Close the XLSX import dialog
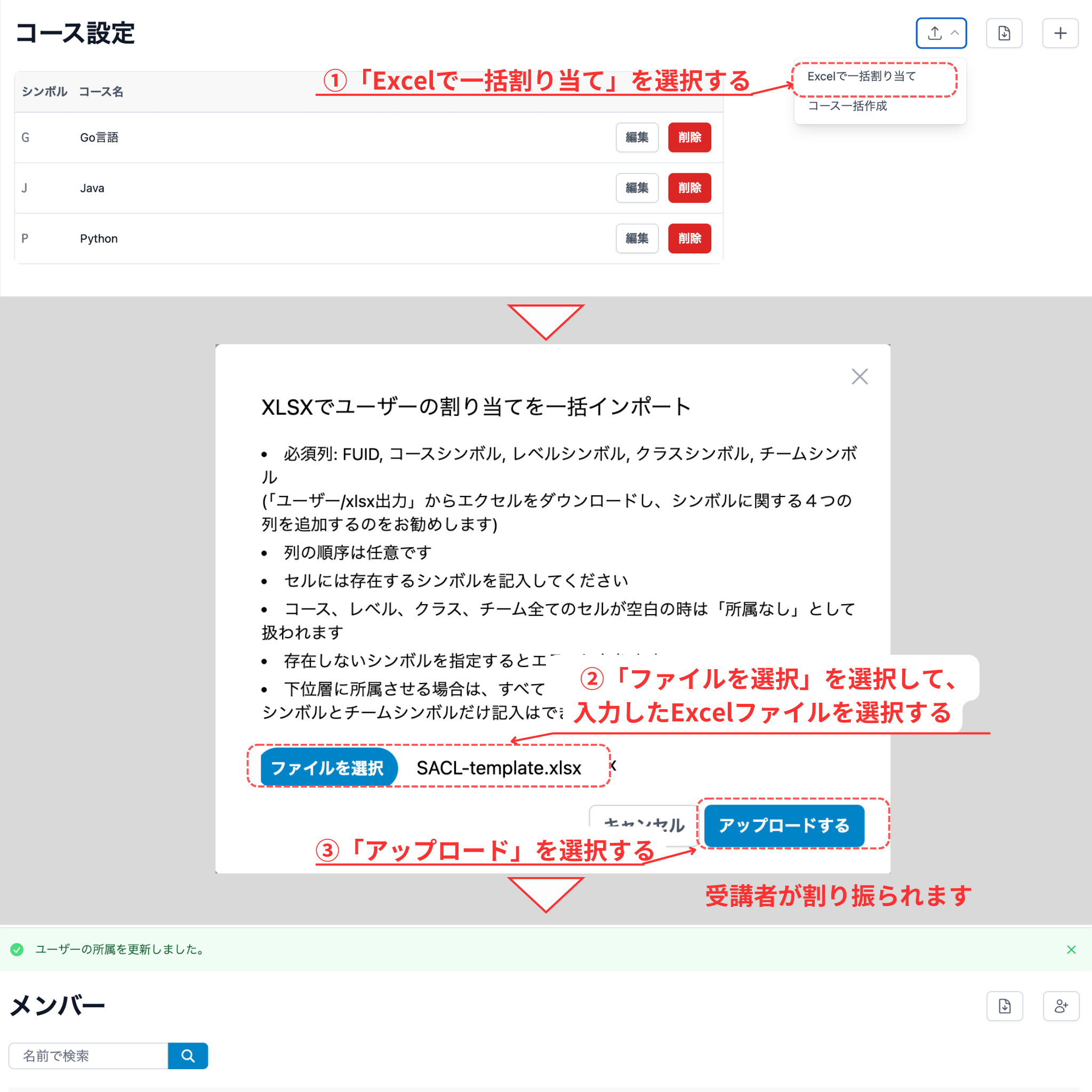 point(859,376)
